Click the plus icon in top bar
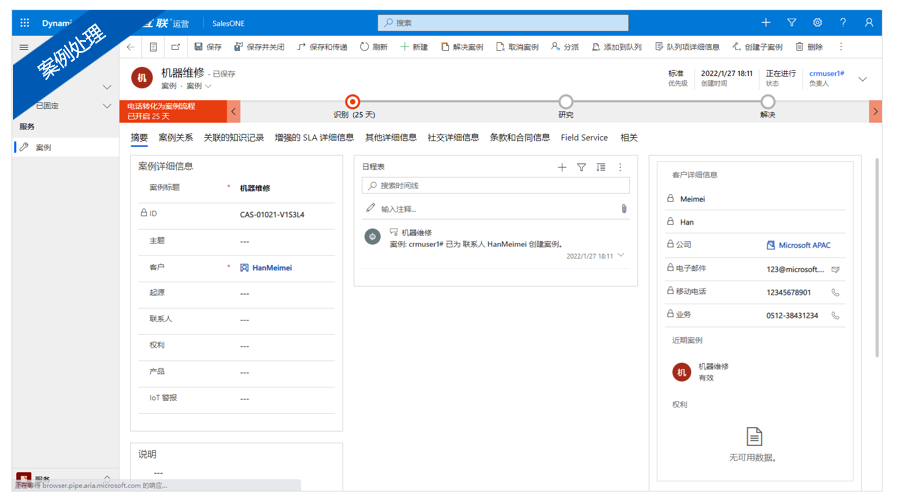 [766, 22]
